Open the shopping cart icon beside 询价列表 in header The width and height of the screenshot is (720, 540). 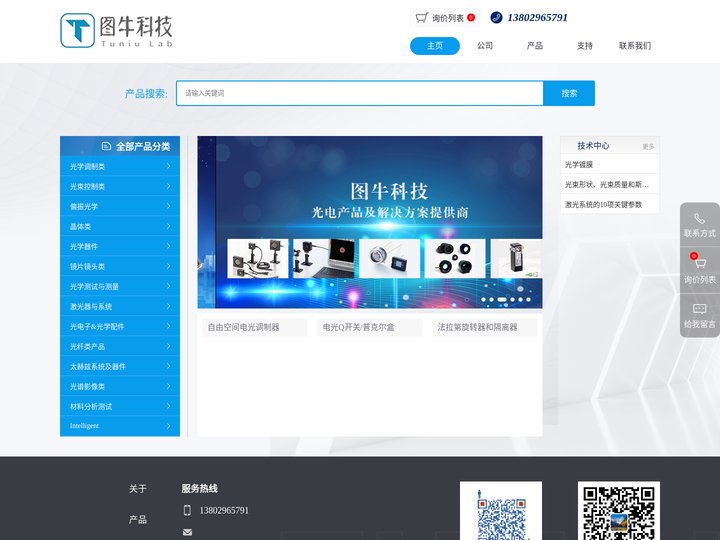click(422, 17)
